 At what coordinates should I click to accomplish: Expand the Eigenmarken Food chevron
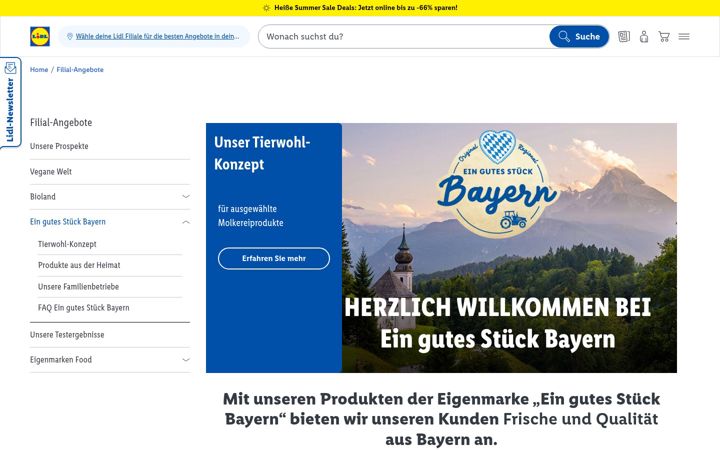186,360
